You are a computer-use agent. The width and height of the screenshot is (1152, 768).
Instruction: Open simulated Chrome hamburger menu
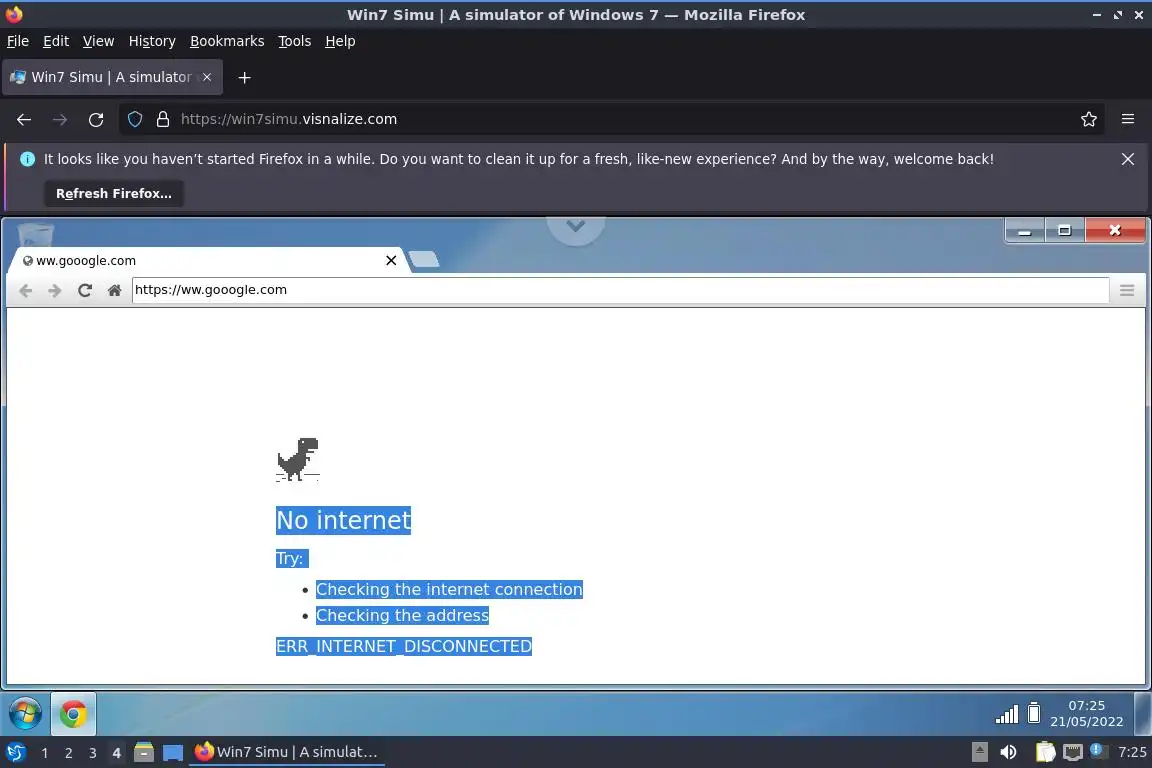(1127, 290)
